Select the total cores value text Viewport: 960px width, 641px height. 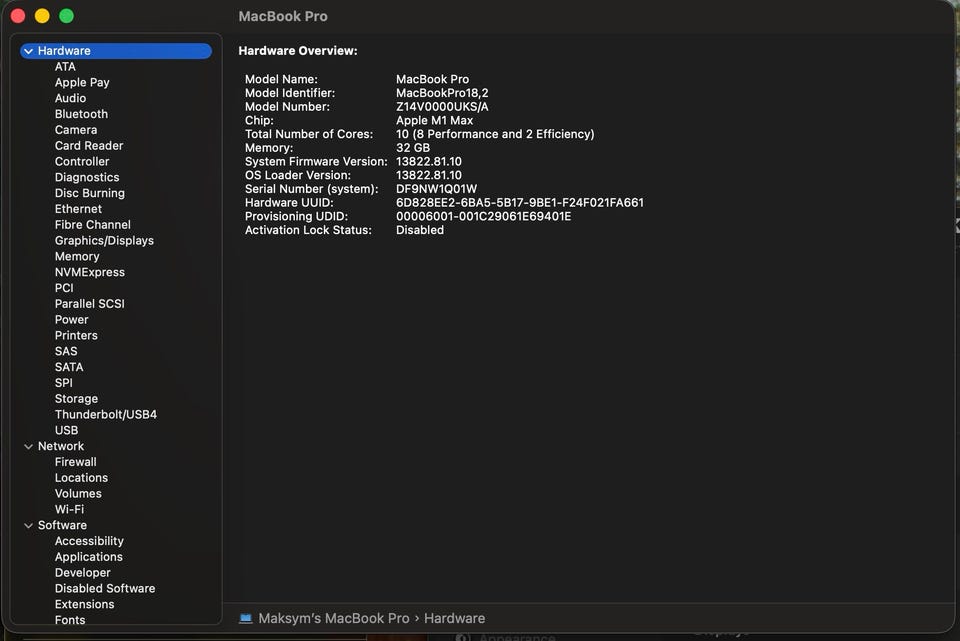click(495, 134)
